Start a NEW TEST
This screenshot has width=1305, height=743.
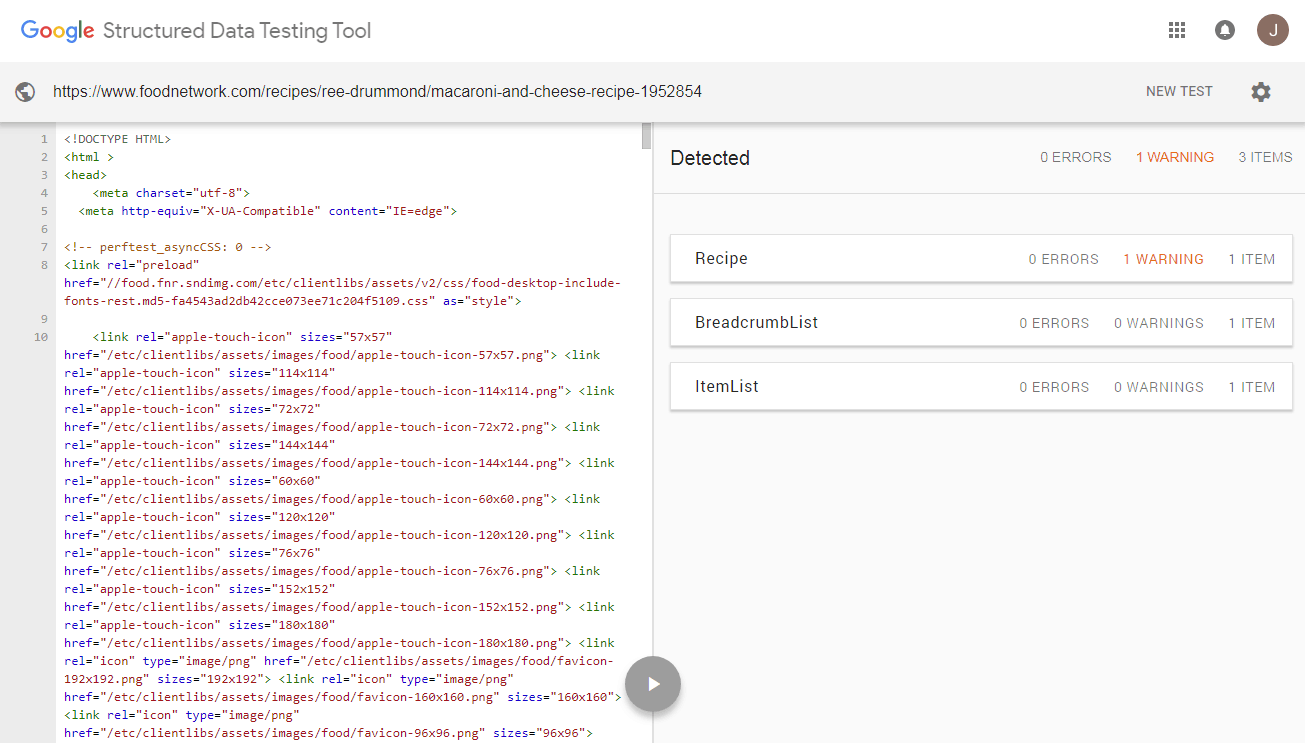(1178, 91)
